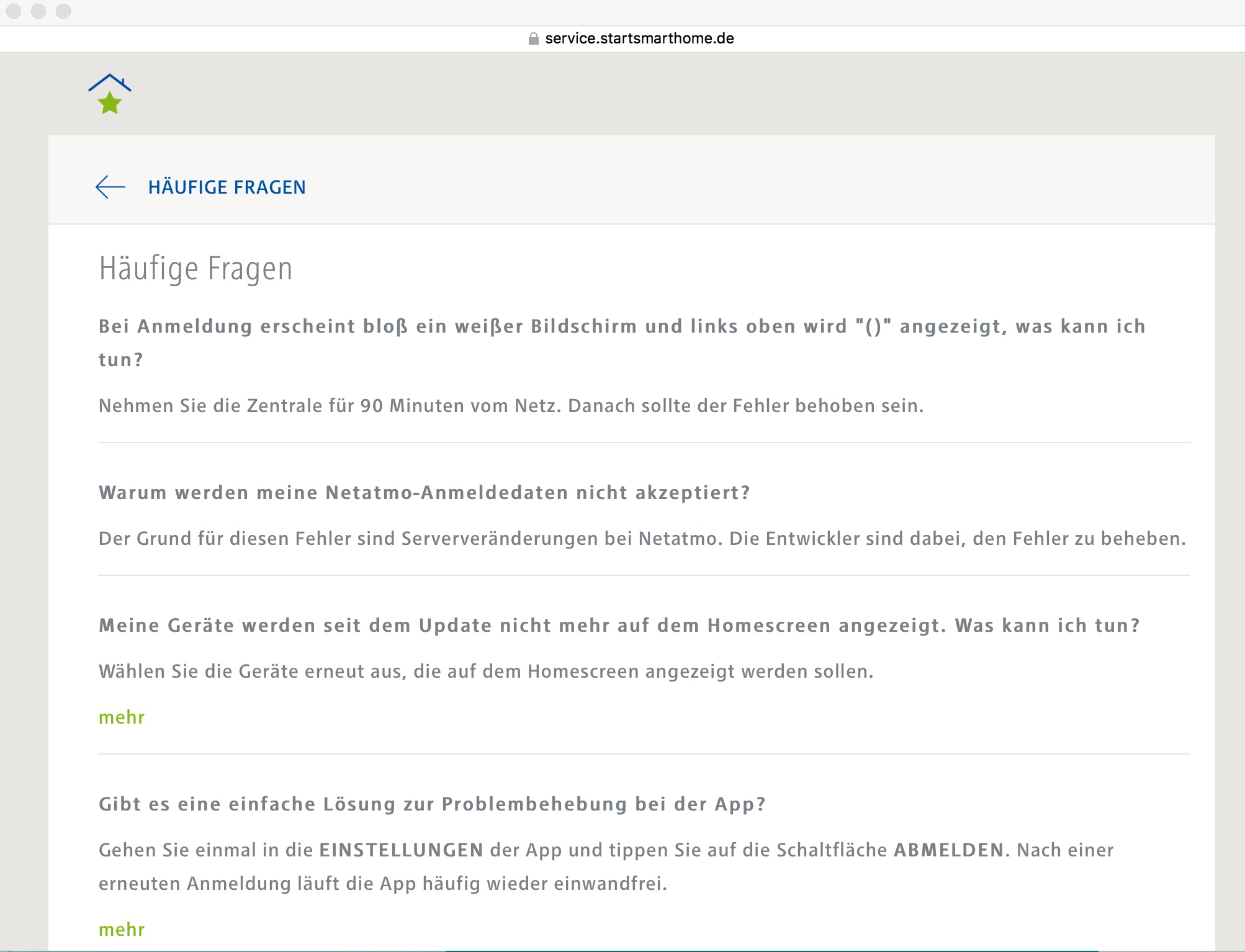Open 'mehr' under the app troubleshooting answer
Image resolution: width=1245 pixels, height=952 pixels.
click(x=122, y=929)
